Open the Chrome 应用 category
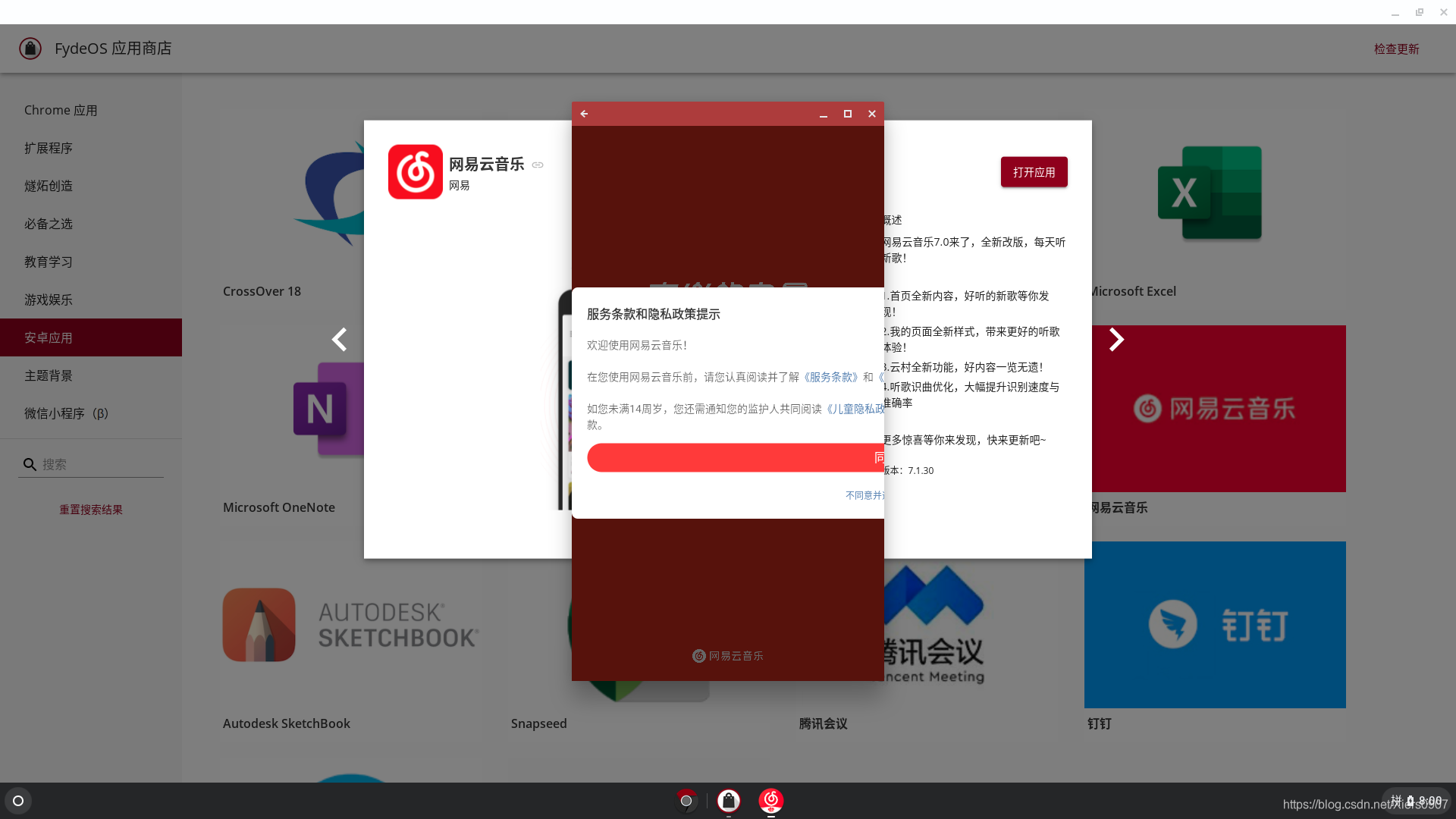The image size is (1456, 819). tap(61, 110)
